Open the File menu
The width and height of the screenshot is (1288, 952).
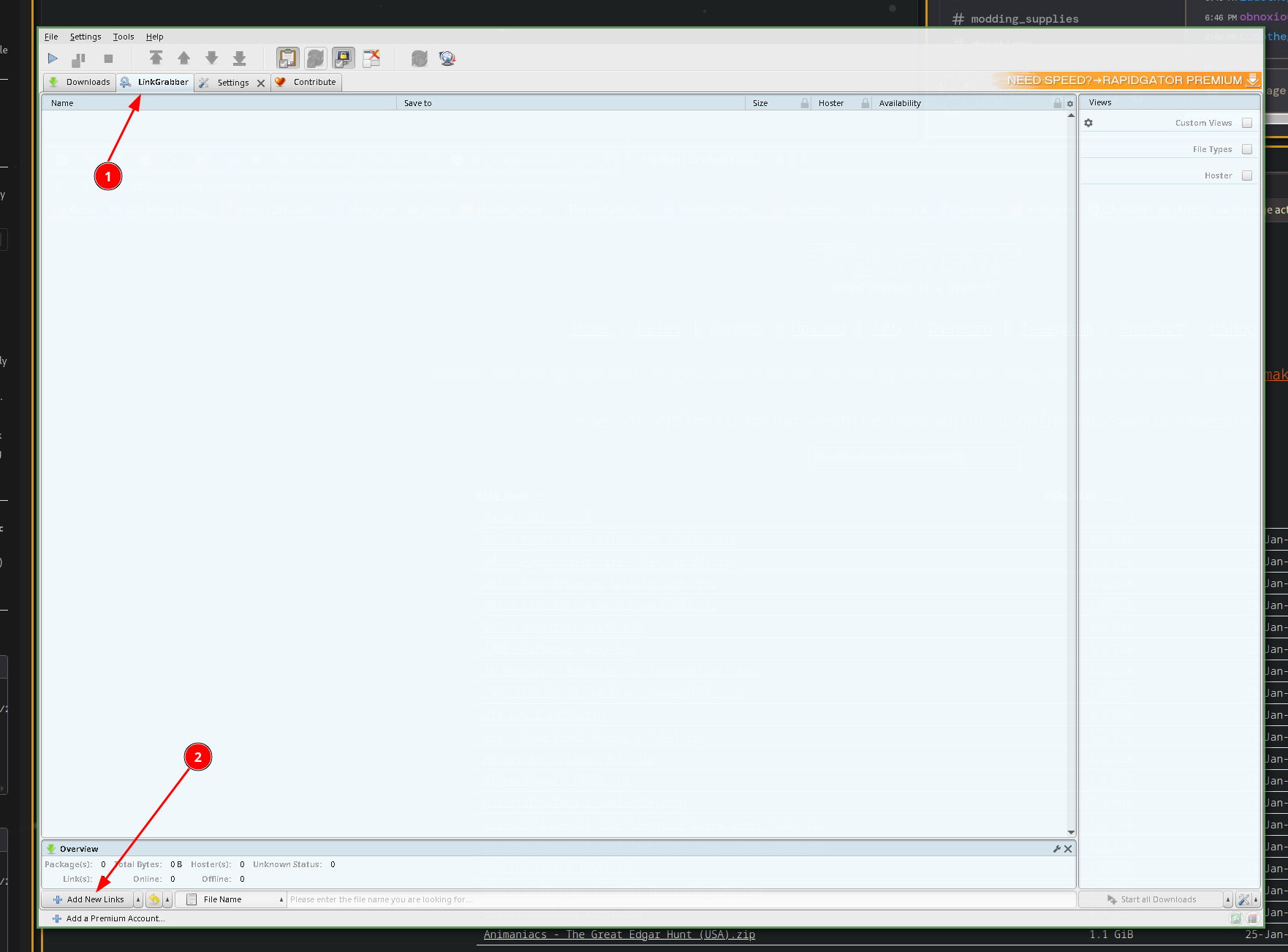51,37
